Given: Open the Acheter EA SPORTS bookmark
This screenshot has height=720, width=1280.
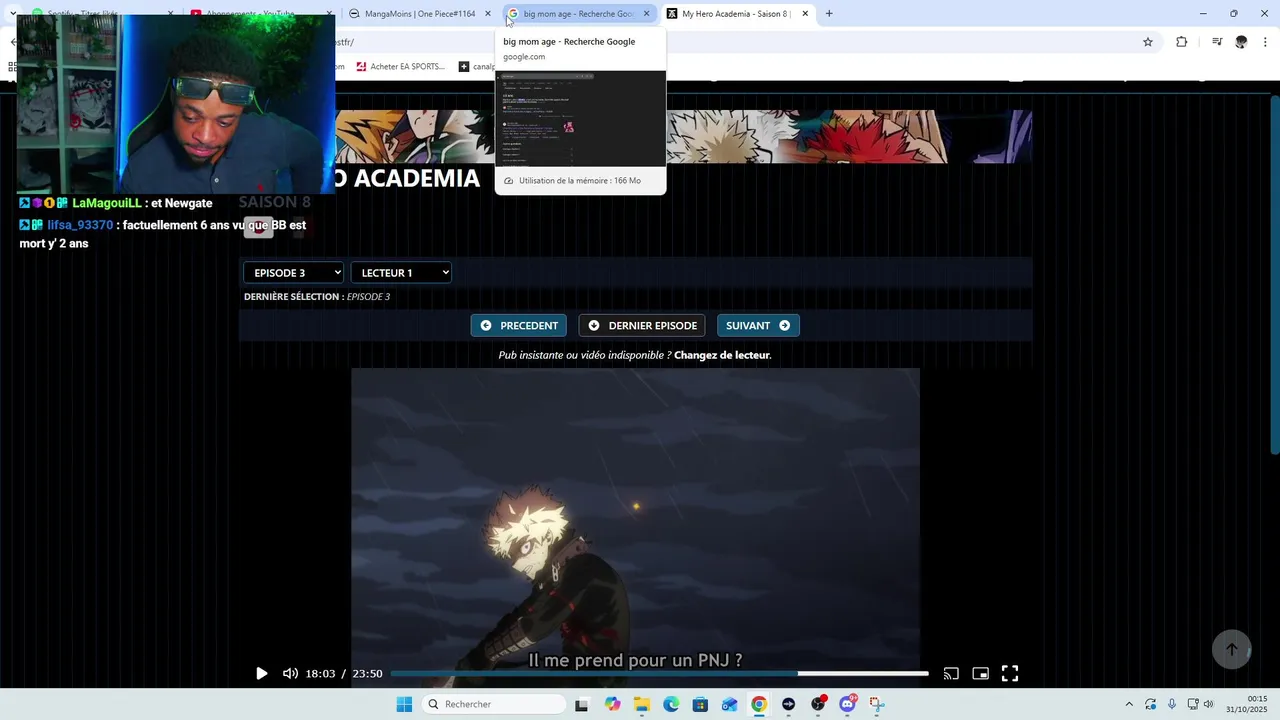Looking at the screenshot, I should coord(399,67).
